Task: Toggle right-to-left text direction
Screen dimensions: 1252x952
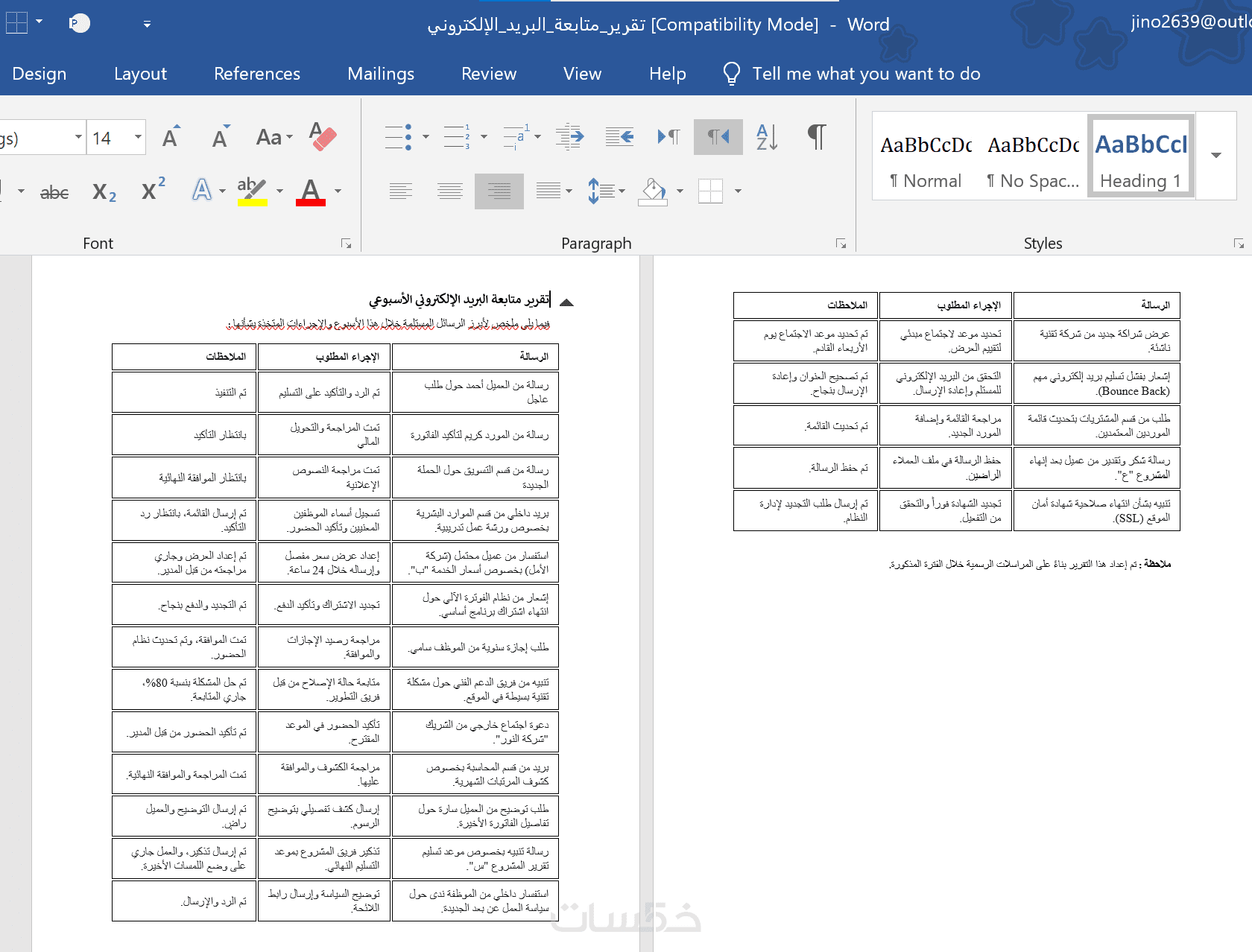Action: pyautogui.click(x=718, y=137)
